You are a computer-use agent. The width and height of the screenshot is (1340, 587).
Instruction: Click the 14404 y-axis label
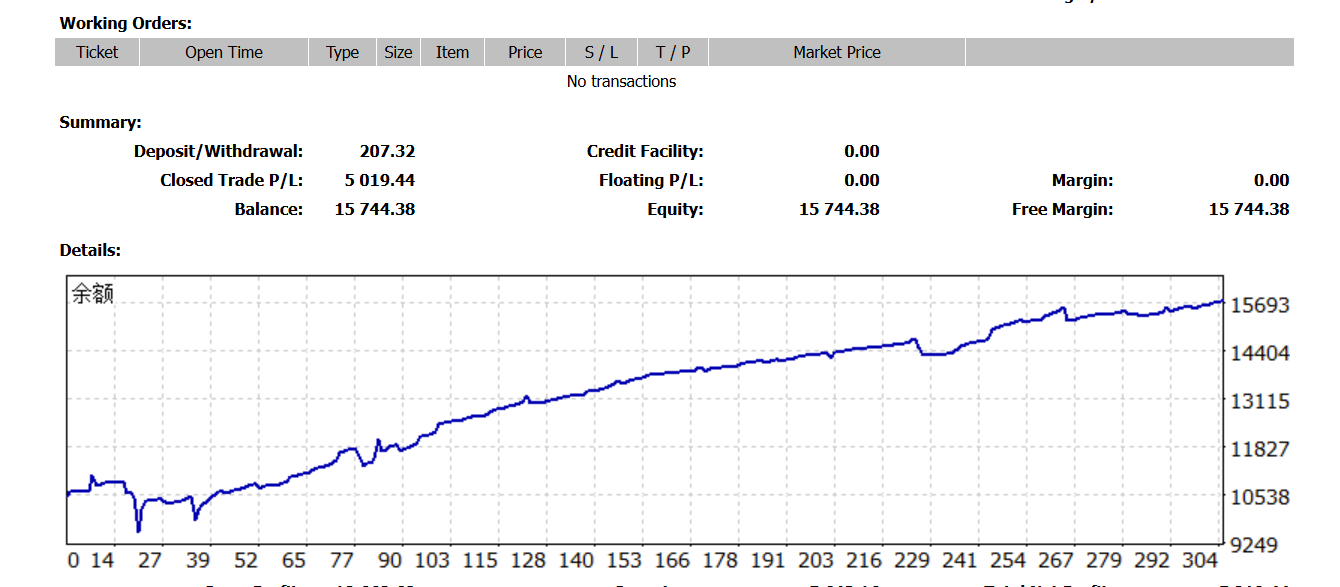1260,353
